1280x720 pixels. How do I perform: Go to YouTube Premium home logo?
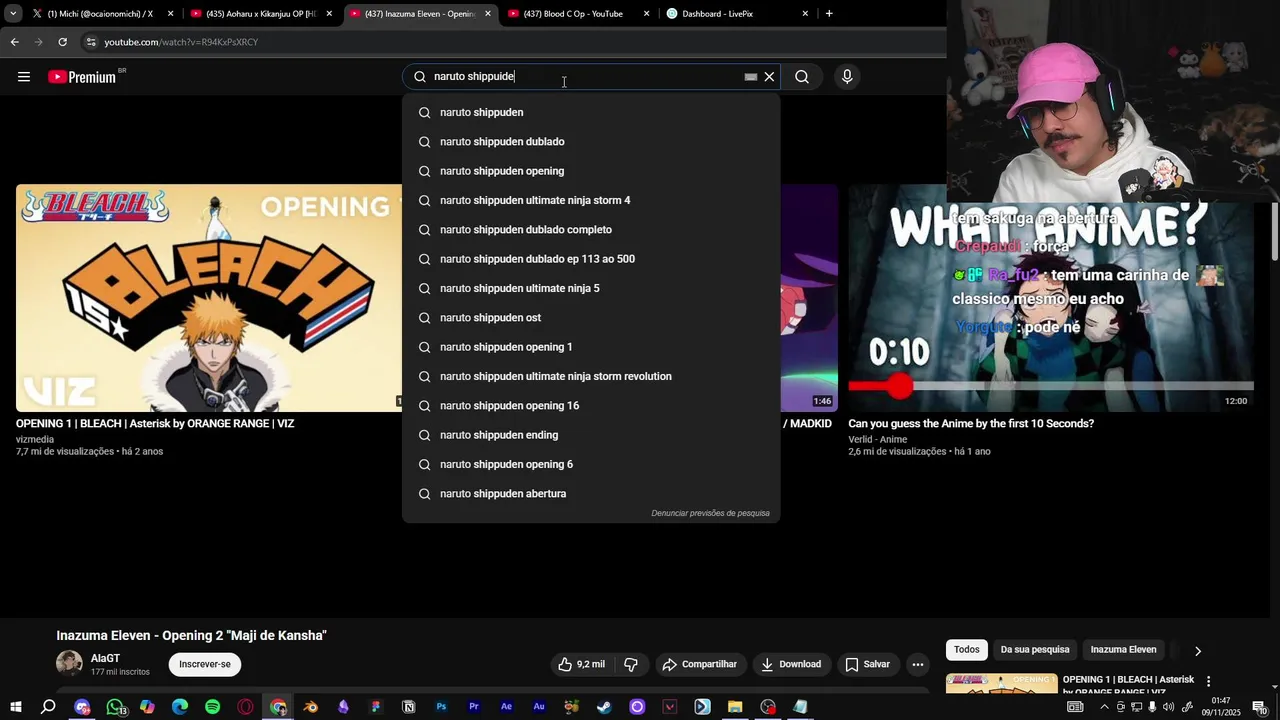tap(82, 77)
